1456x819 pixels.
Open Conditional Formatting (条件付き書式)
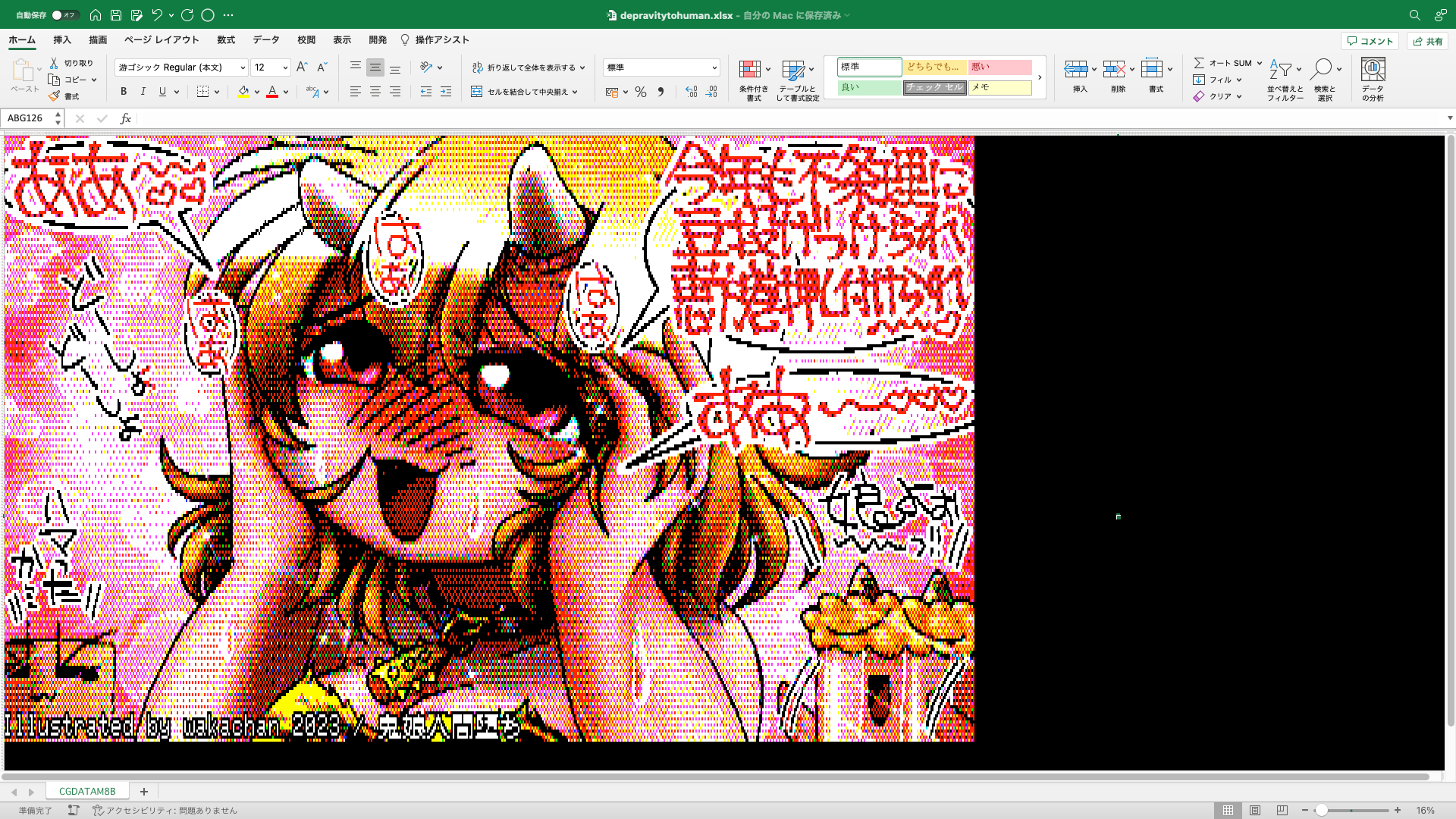click(x=754, y=80)
